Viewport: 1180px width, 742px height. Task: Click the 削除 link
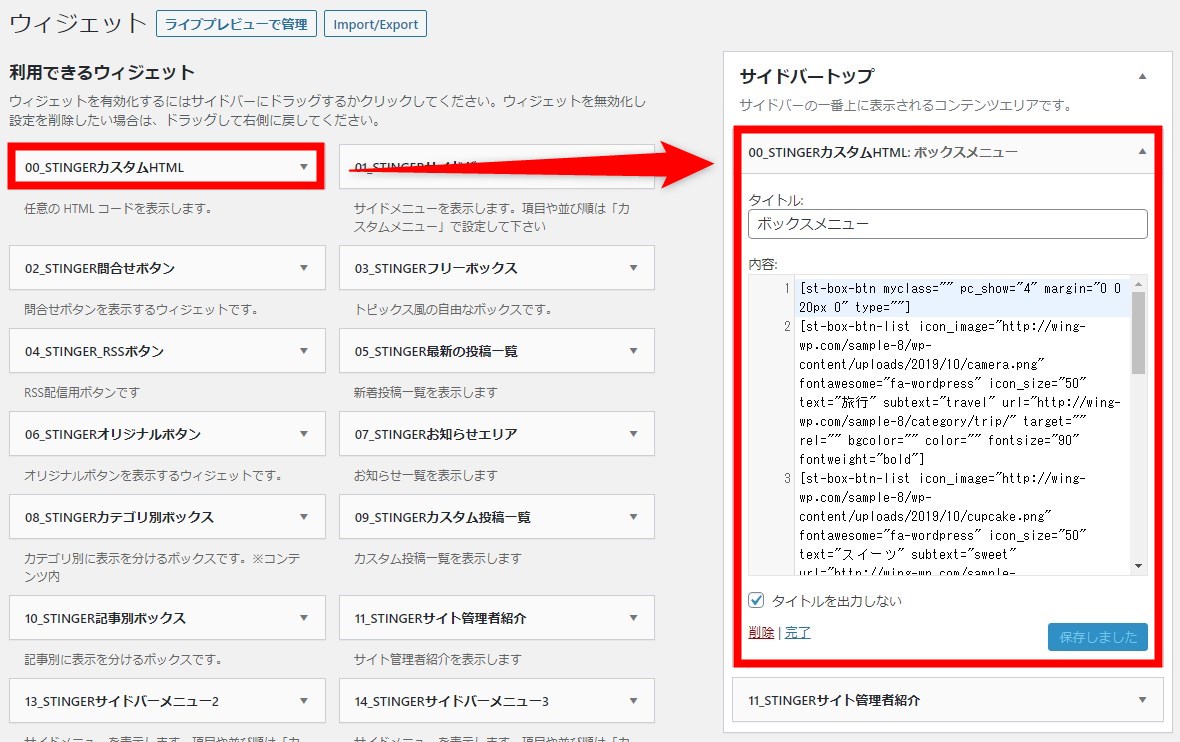pyautogui.click(x=760, y=632)
